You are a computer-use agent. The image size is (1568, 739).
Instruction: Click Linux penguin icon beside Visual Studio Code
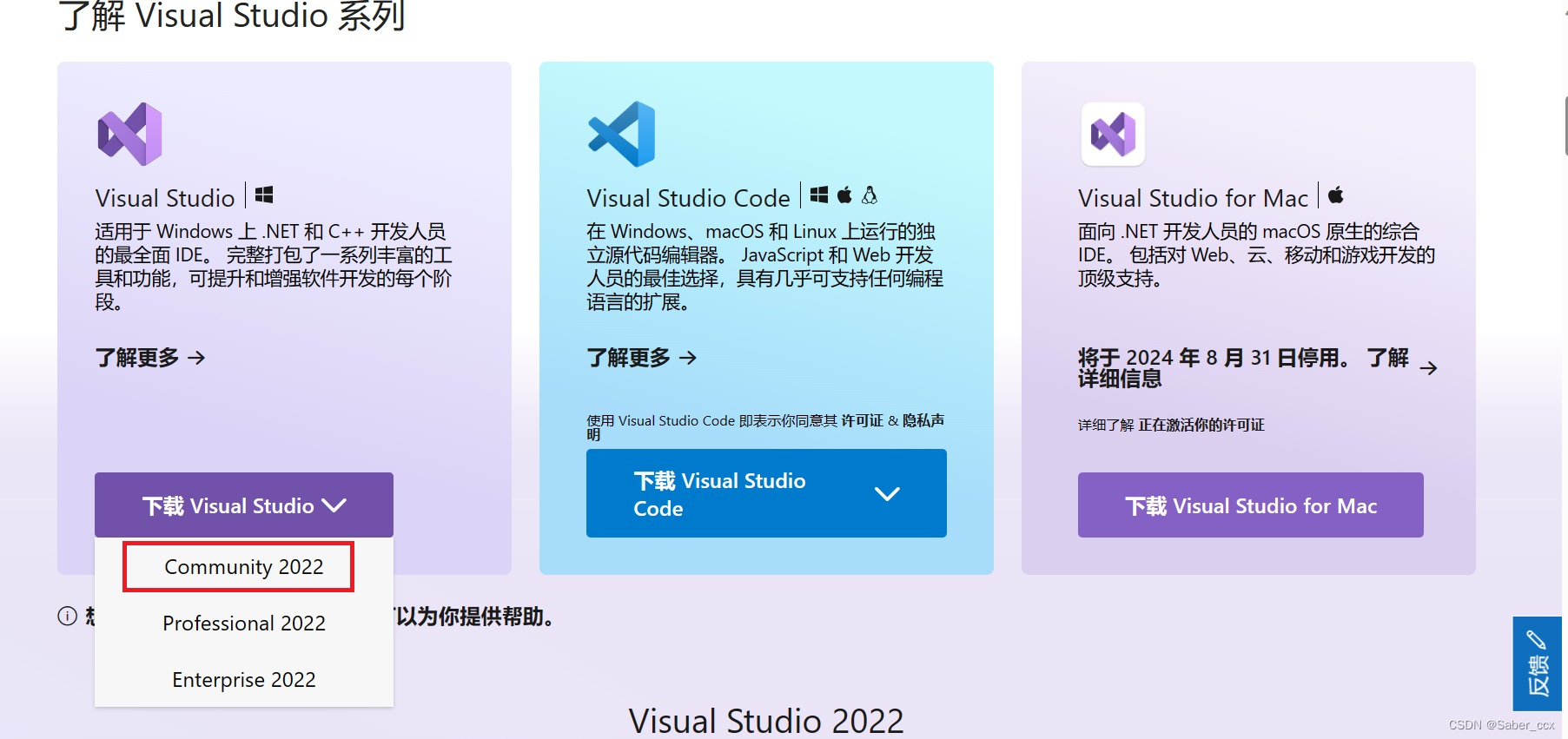click(x=870, y=195)
